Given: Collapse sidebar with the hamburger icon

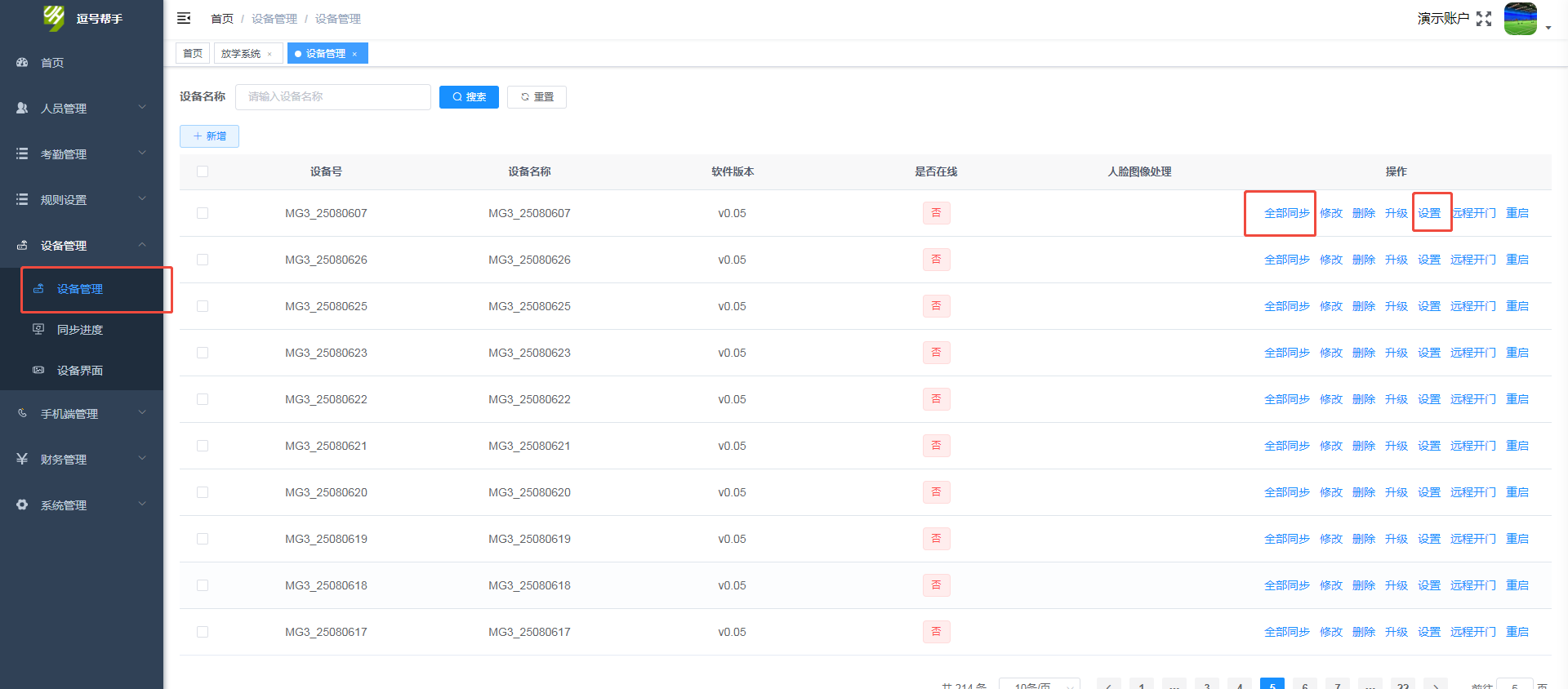Looking at the screenshot, I should (184, 18).
